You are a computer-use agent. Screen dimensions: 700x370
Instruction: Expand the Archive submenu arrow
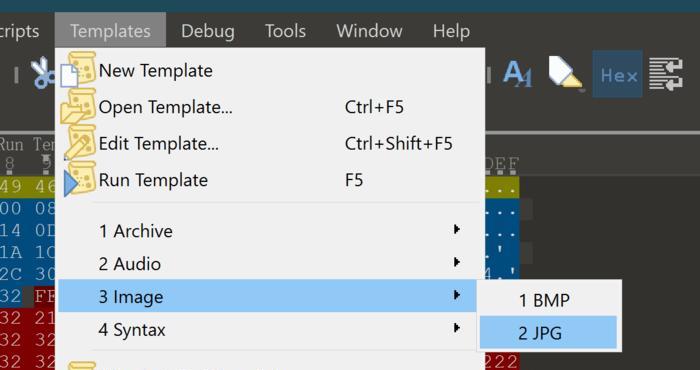(x=456, y=229)
